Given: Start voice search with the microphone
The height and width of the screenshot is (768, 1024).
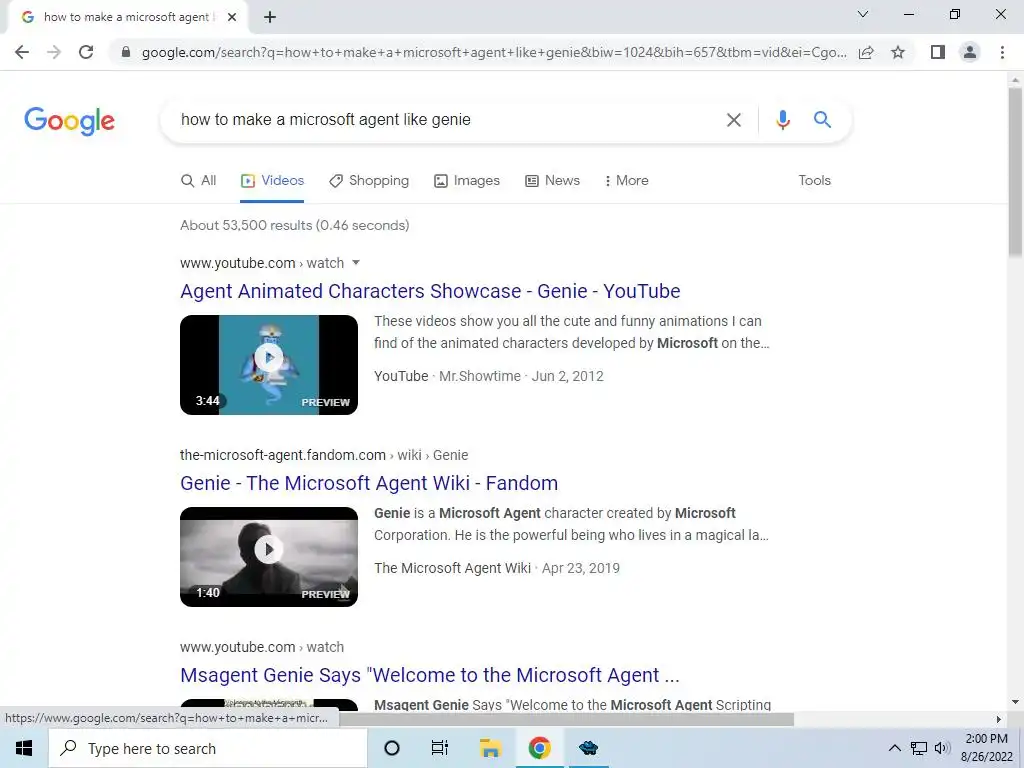Looking at the screenshot, I should click(x=782, y=120).
